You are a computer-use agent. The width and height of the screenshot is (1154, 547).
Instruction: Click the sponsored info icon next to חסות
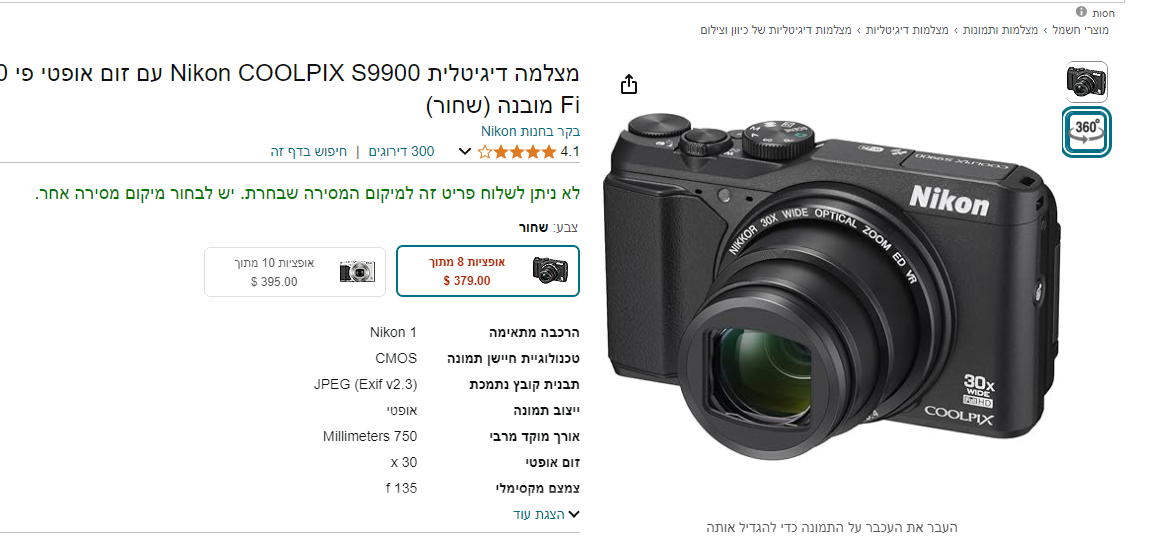pos(1081,12)
